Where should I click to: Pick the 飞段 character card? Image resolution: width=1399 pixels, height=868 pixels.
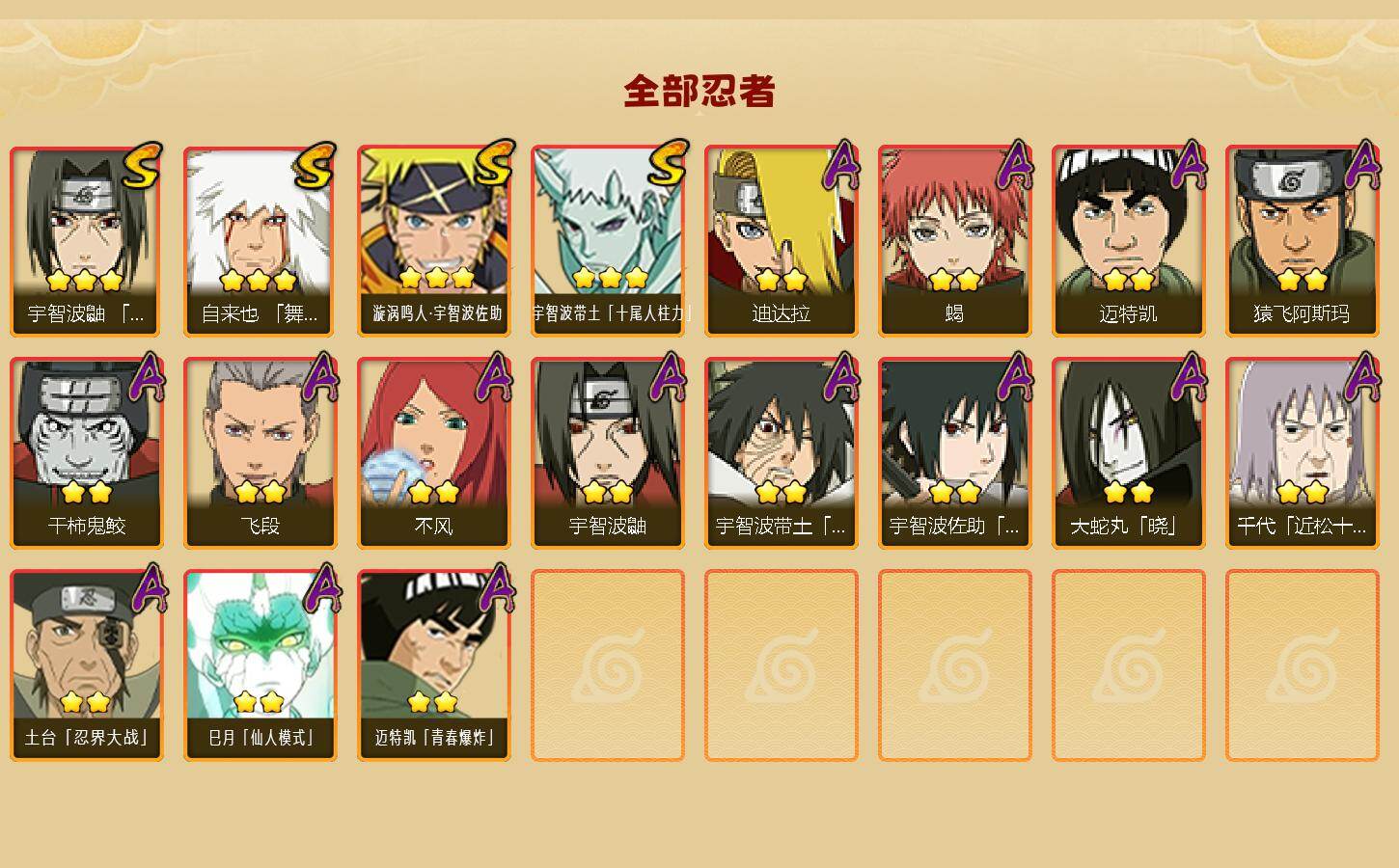(261, 453)
